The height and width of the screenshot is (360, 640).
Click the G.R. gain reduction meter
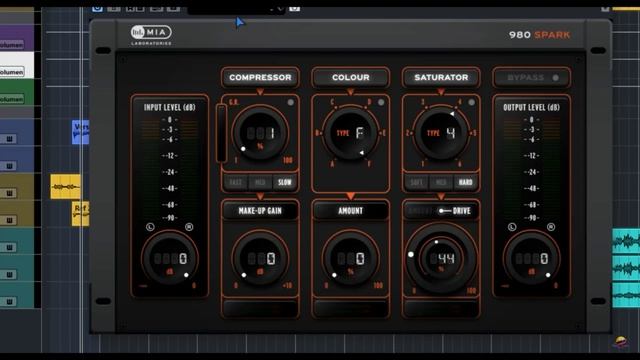(221, 133)
